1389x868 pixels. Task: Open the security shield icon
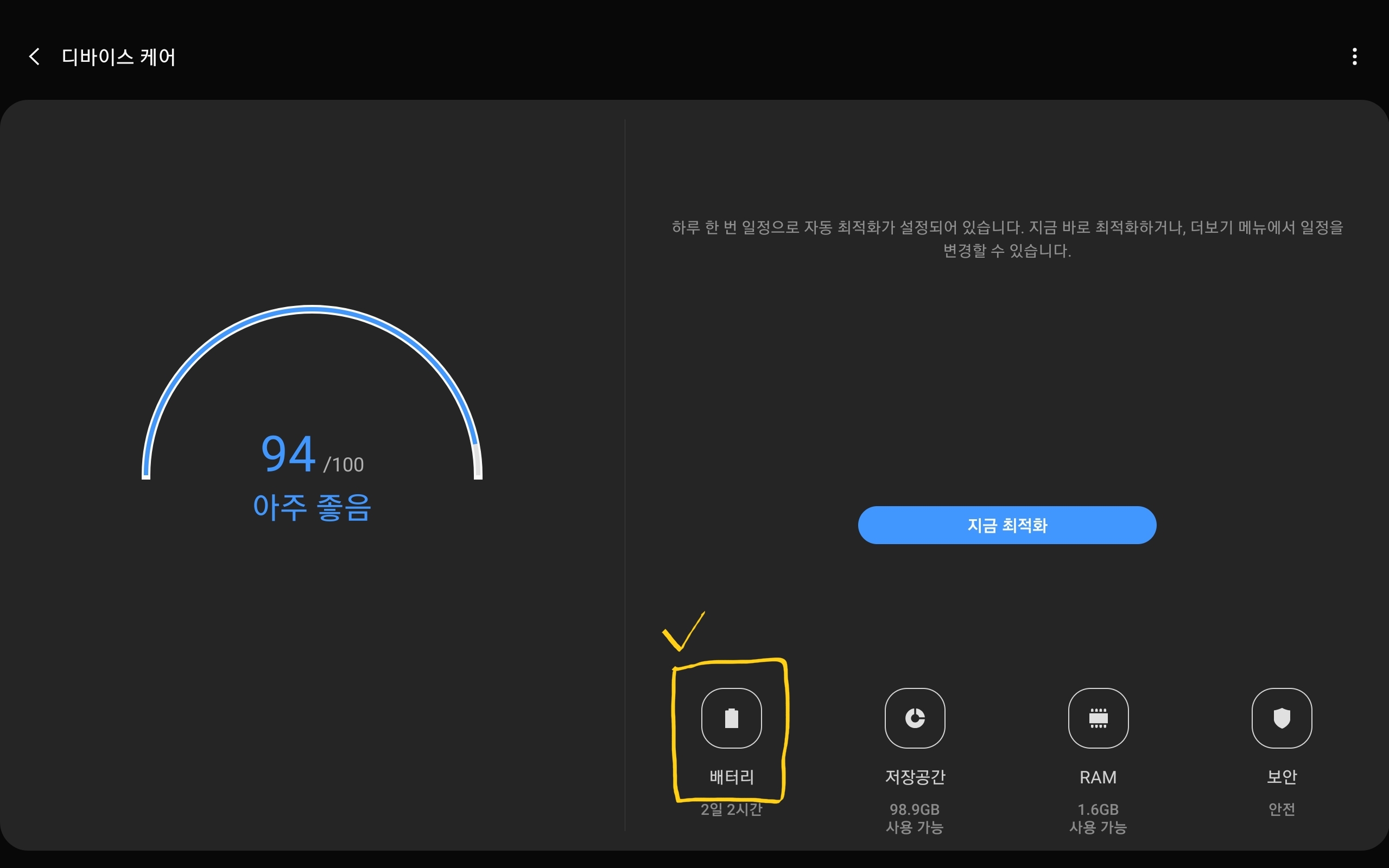[x=1281, y=718]
